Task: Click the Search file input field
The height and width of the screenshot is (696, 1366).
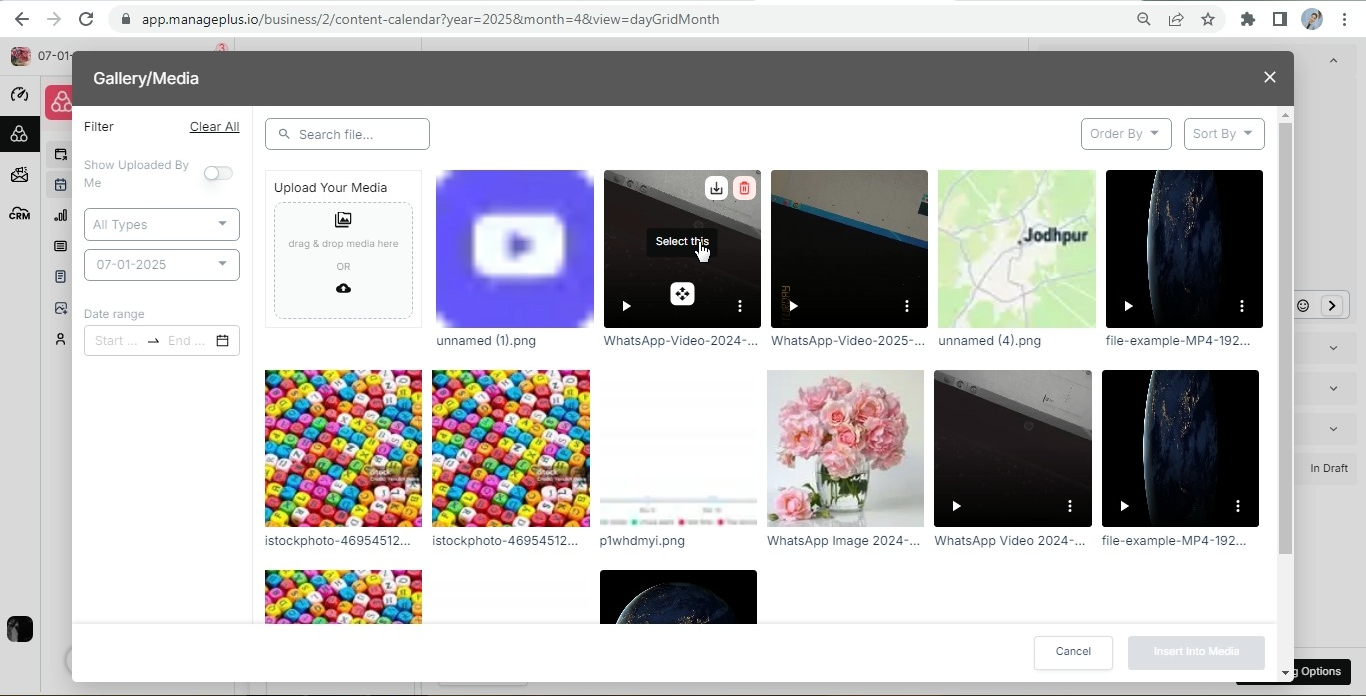Action: pos(347,134)
